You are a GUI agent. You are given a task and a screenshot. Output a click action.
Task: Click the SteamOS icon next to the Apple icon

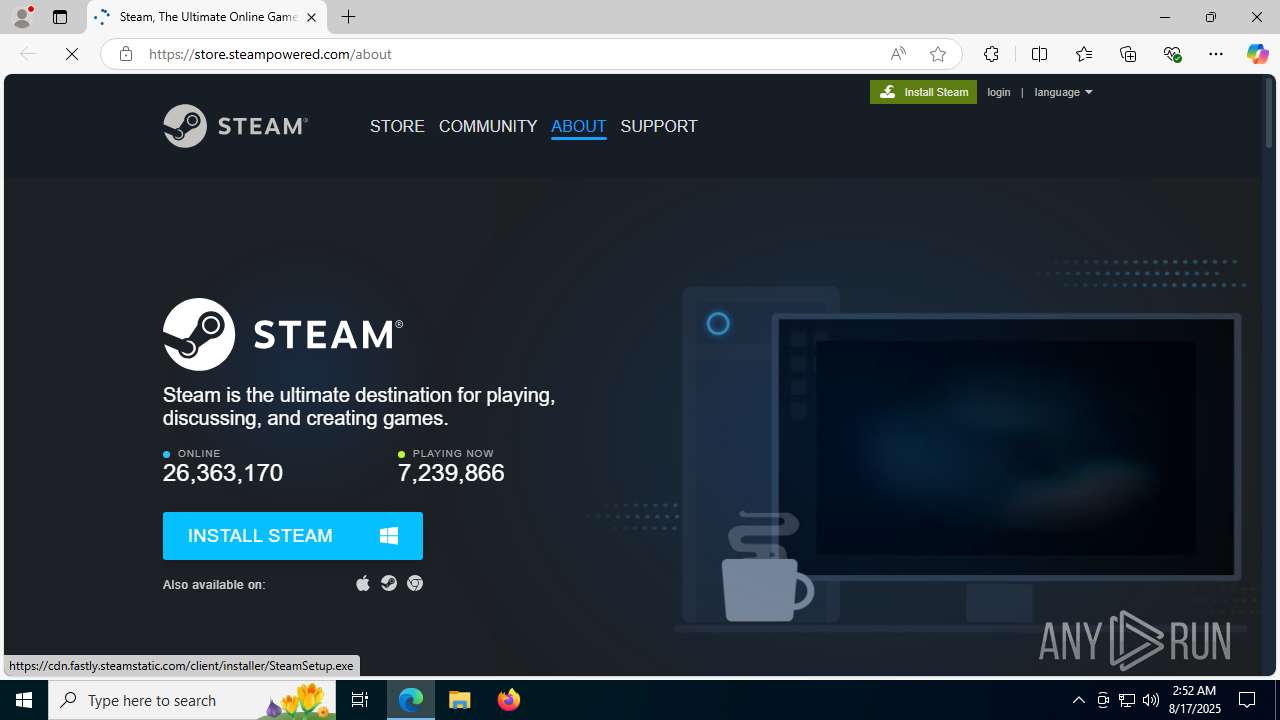(x=389, y=583)
